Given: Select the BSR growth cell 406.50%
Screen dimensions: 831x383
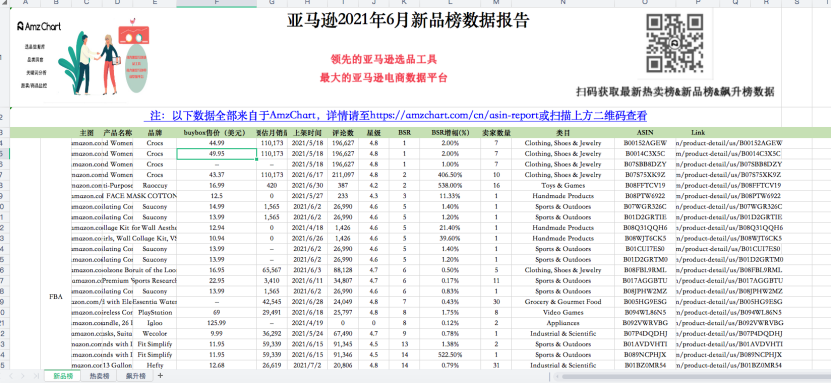Looking at the screenshot, I should [x=449, y=175].
